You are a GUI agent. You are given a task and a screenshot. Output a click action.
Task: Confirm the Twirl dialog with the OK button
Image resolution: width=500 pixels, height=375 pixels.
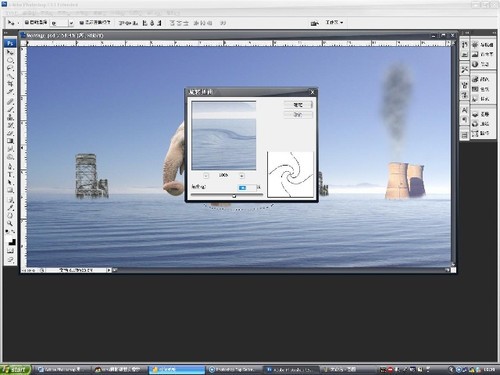tap(298, 105)
